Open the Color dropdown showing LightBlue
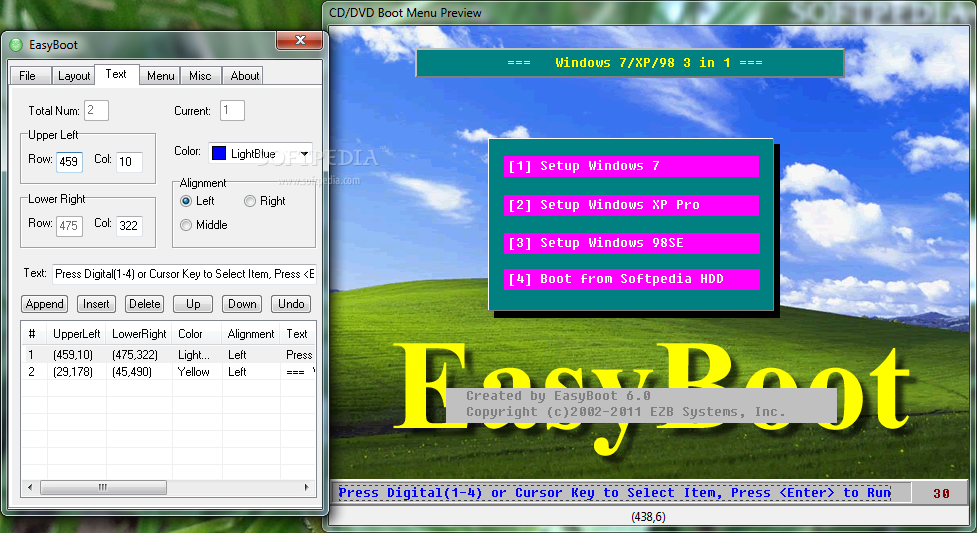The image size is (977, 533). (260, 153)
